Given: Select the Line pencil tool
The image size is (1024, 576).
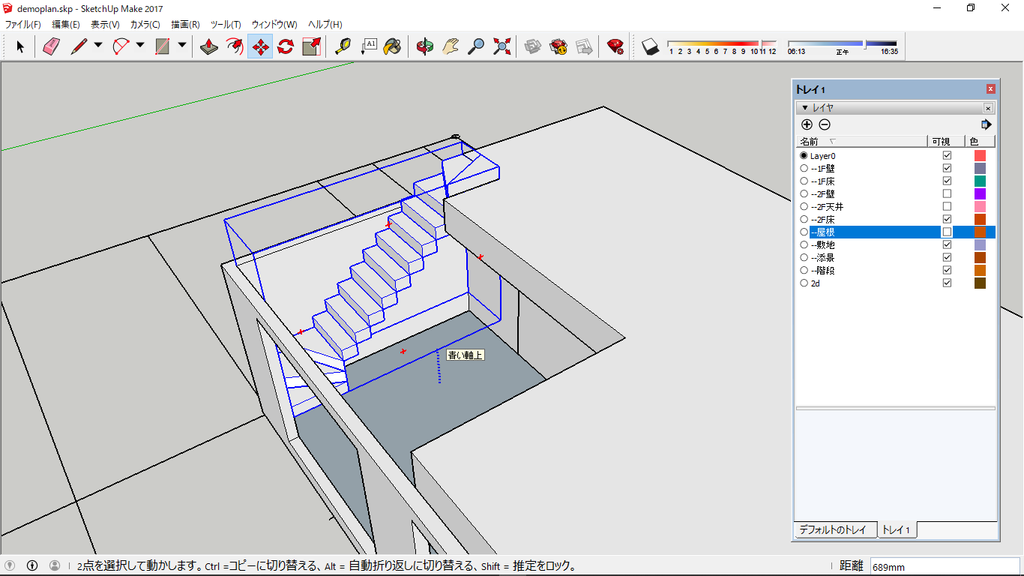Looking at the screenshot, I should tap(79, 46).
